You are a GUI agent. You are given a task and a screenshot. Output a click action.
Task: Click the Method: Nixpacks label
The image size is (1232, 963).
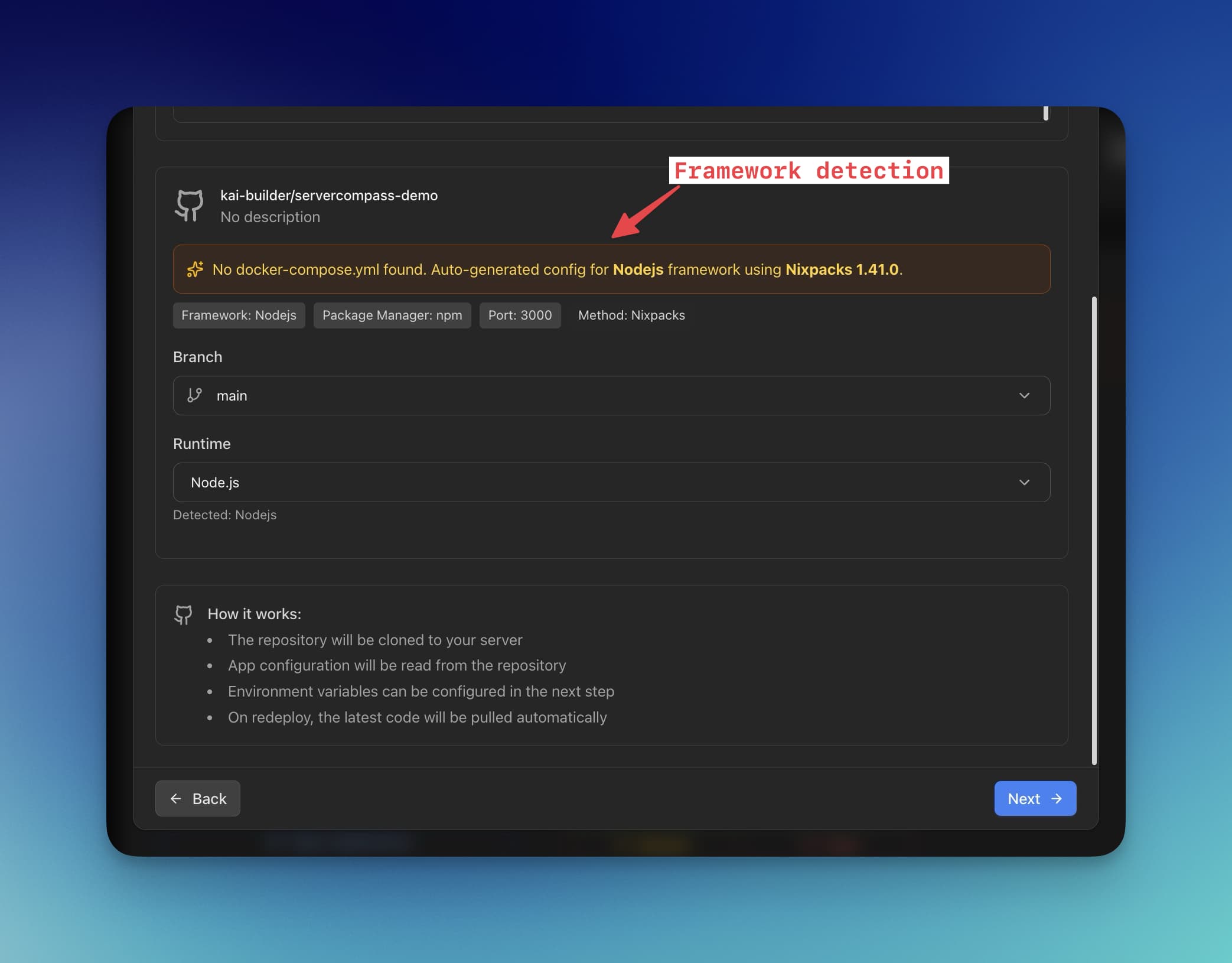pyautogui.click(x=631, y=315)
